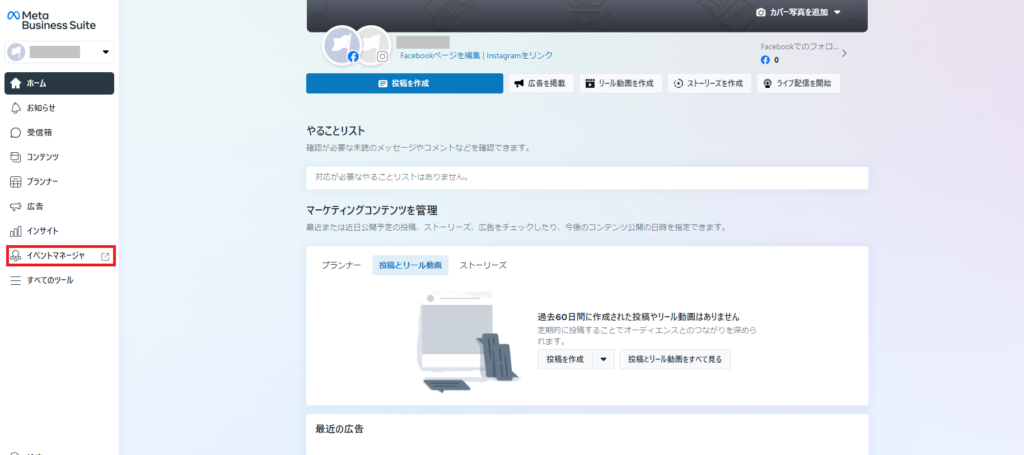Image resolution: width=1024 pixels, height=455 pixels.
Task: Open すべてのツール menu in sidebar
Action: coord(49,281)
